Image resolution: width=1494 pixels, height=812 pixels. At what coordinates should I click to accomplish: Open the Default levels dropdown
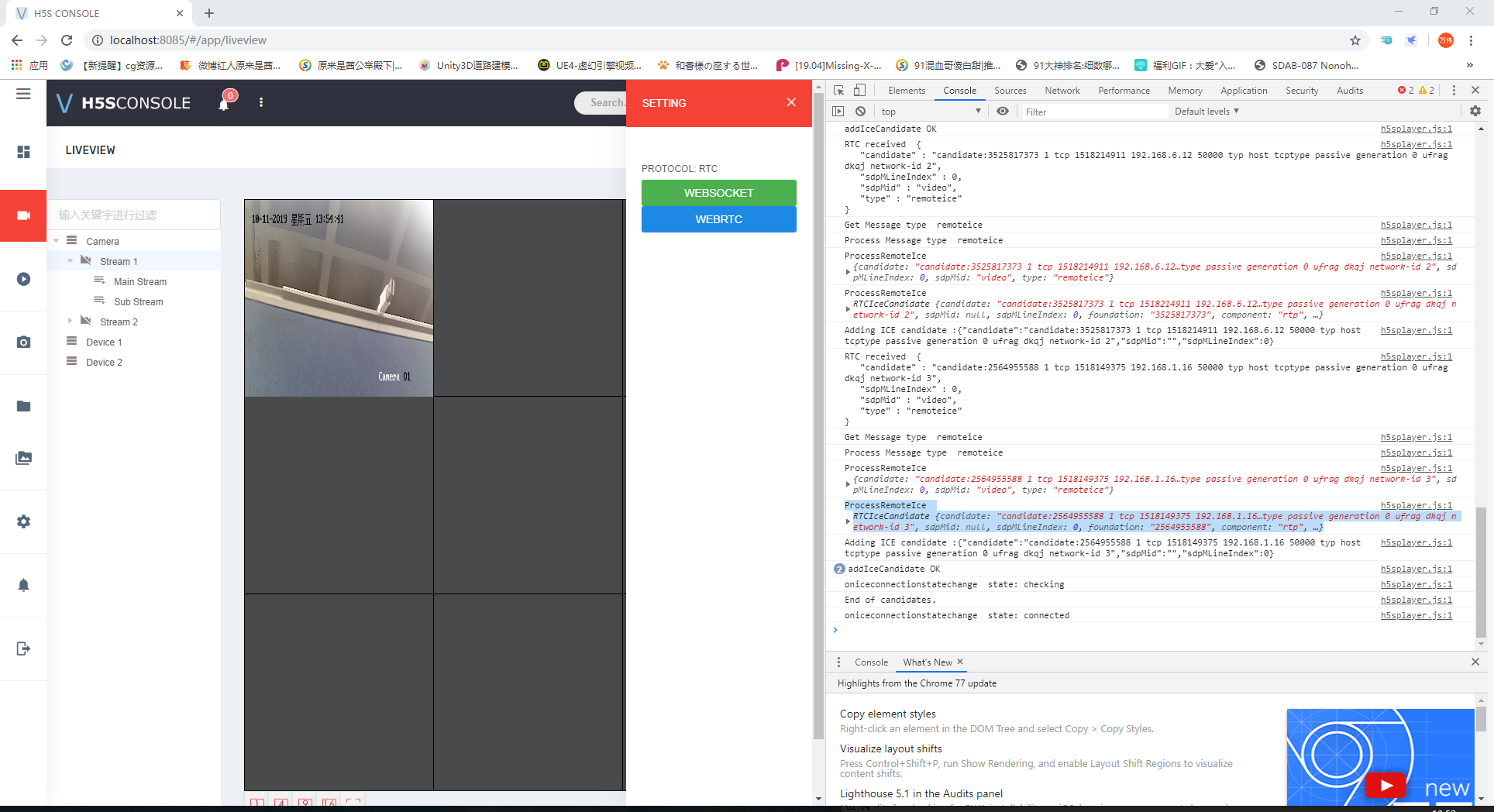pyautogui.click(x=1206, y=111)
